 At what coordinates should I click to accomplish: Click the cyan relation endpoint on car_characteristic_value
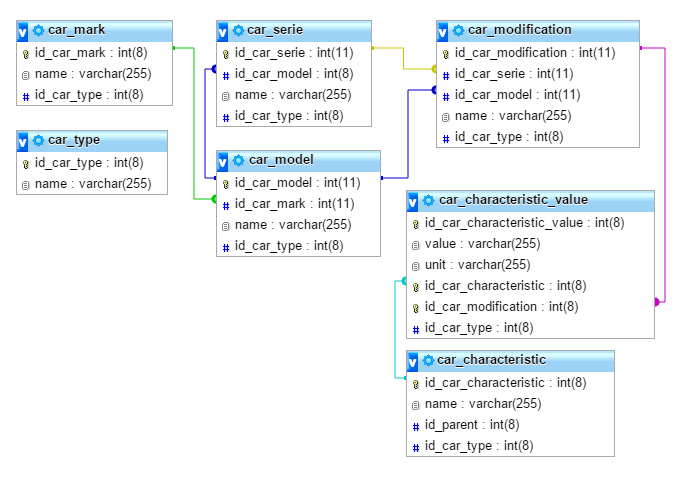[x=404, y=281]
